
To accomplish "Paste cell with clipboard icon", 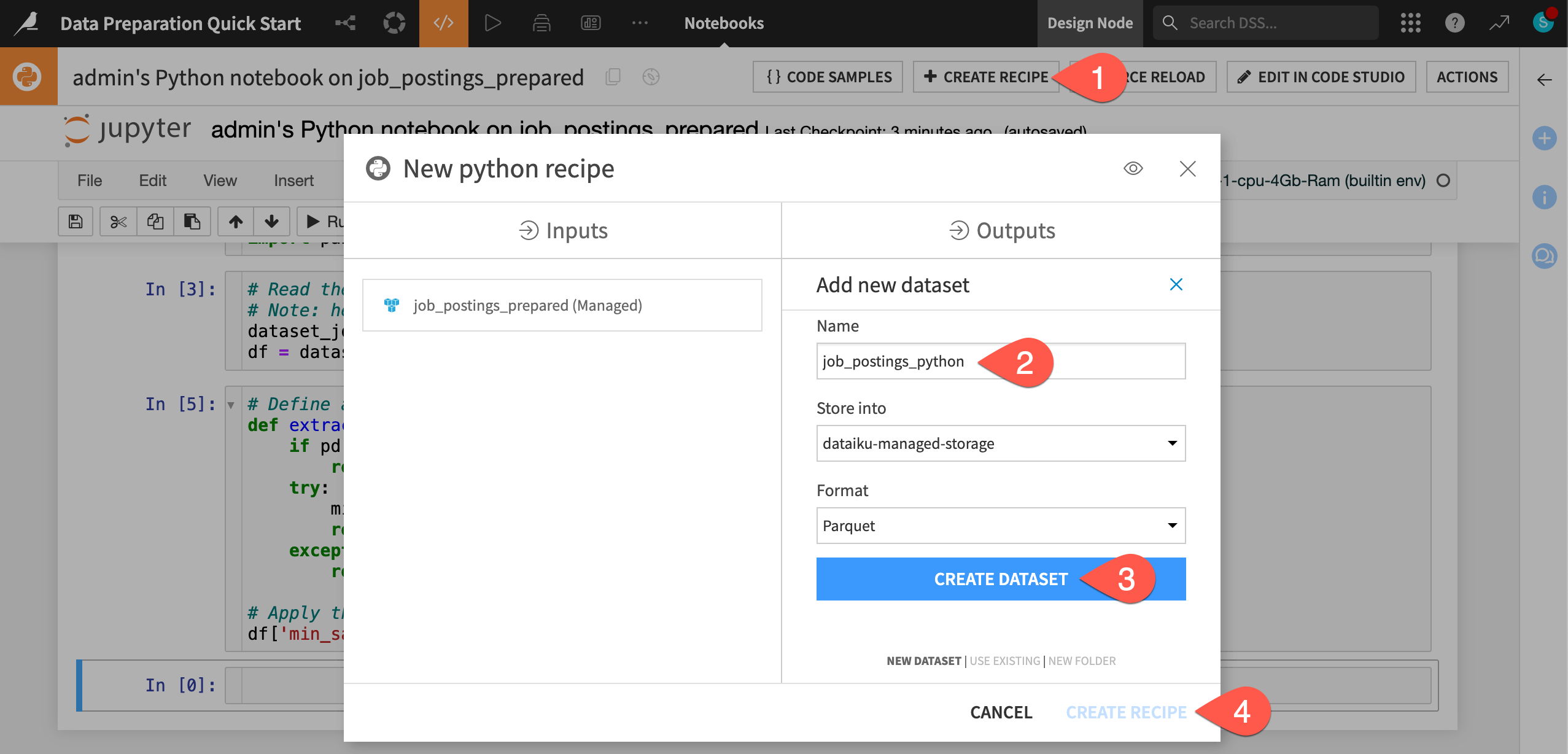I will click(192, 221).
